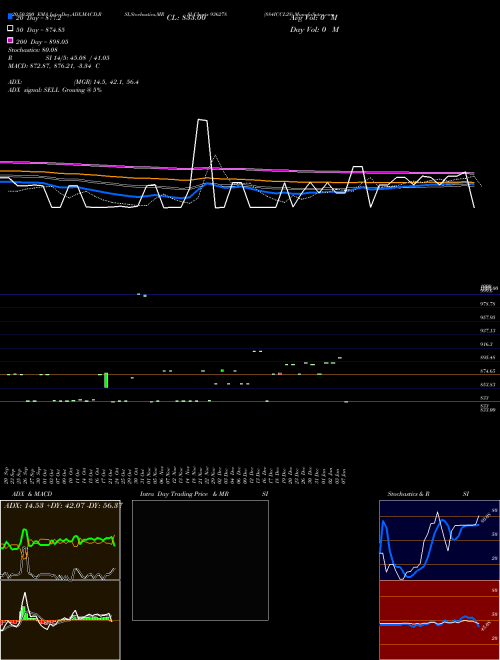Click the 916.2 price axis label
Viewport: 500px width, 660px height.
487,344
